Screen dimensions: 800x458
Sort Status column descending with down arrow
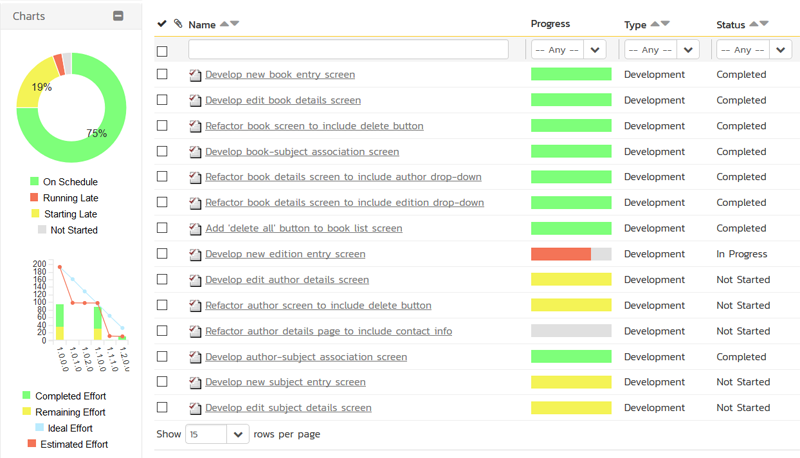click(764, 24)
